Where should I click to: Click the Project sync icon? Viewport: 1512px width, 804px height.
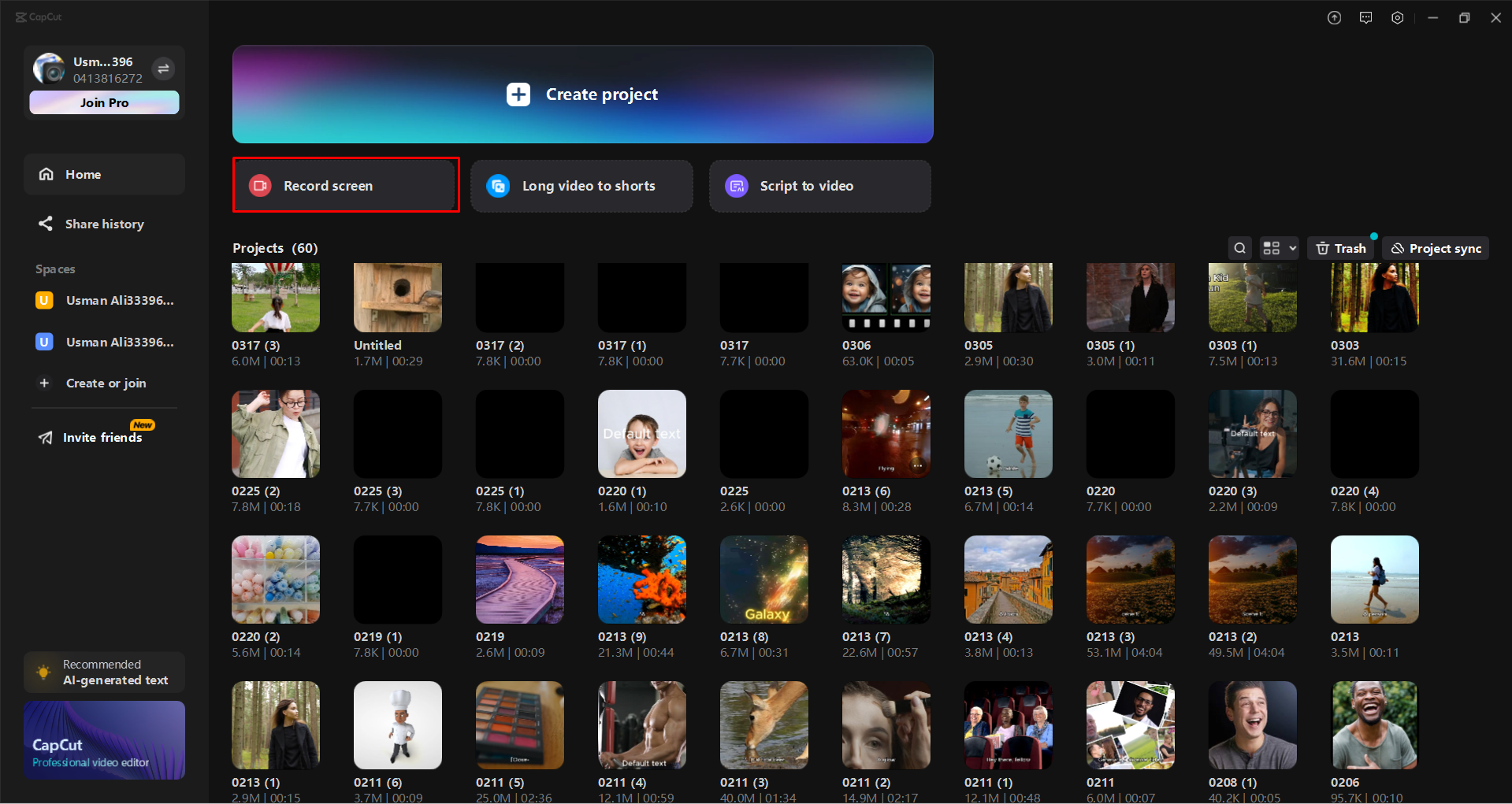[1434, 248]
